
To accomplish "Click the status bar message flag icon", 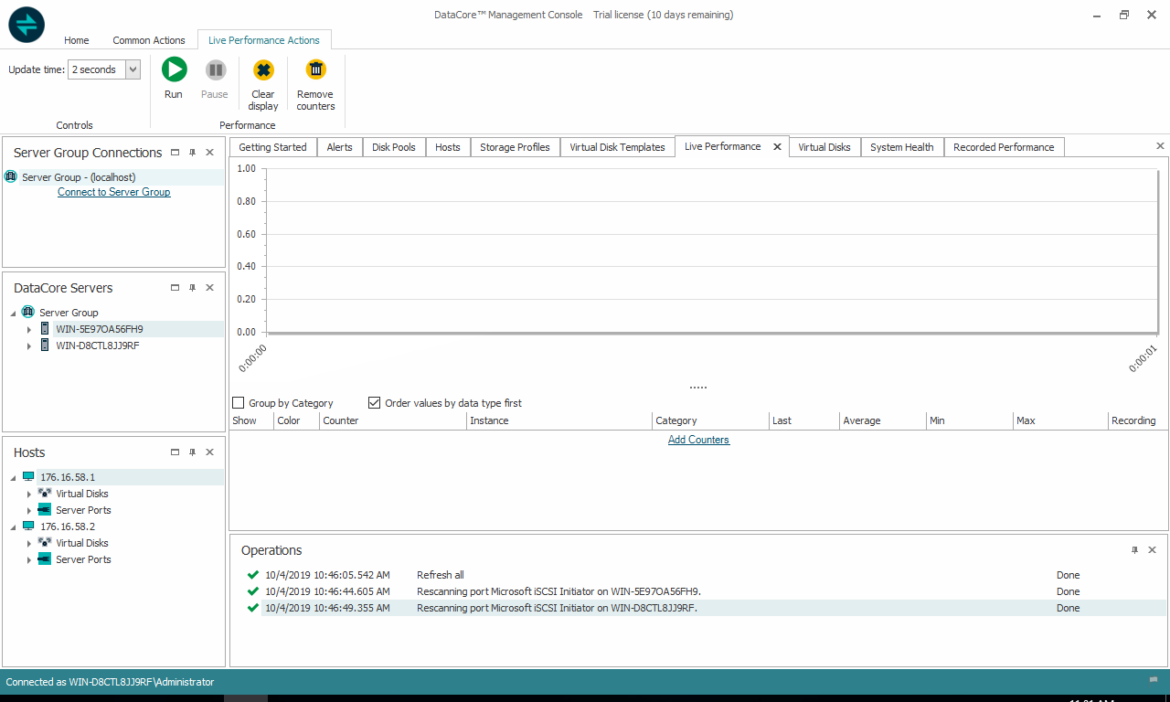I will point(1154,680).
